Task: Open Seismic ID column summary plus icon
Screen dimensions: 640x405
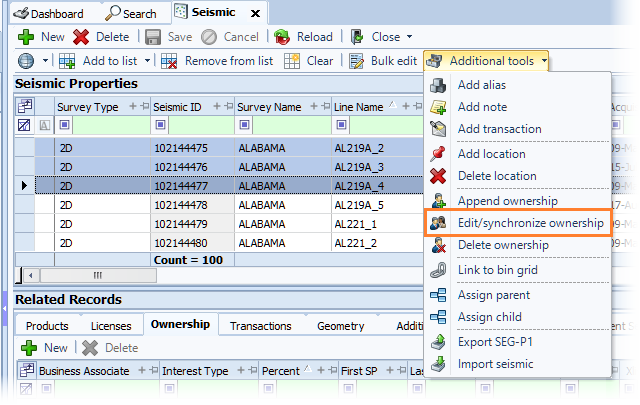Action: (x=217, y=107)
